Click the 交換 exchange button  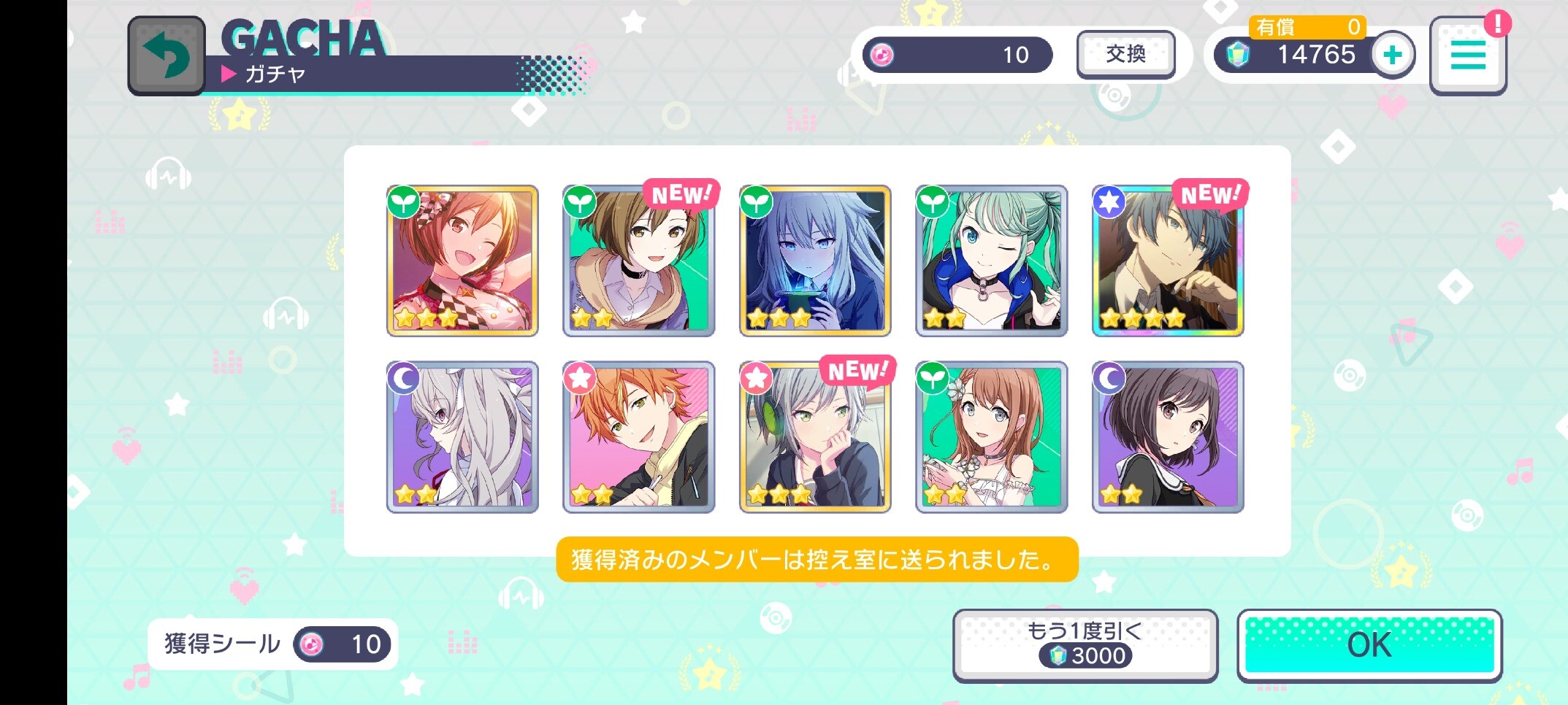pos(1125,54)
